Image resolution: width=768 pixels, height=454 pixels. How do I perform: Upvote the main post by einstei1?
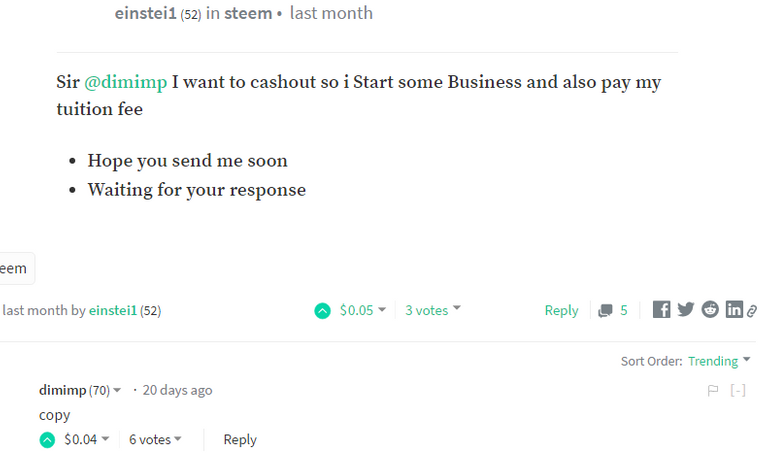(x=322, y=311)
